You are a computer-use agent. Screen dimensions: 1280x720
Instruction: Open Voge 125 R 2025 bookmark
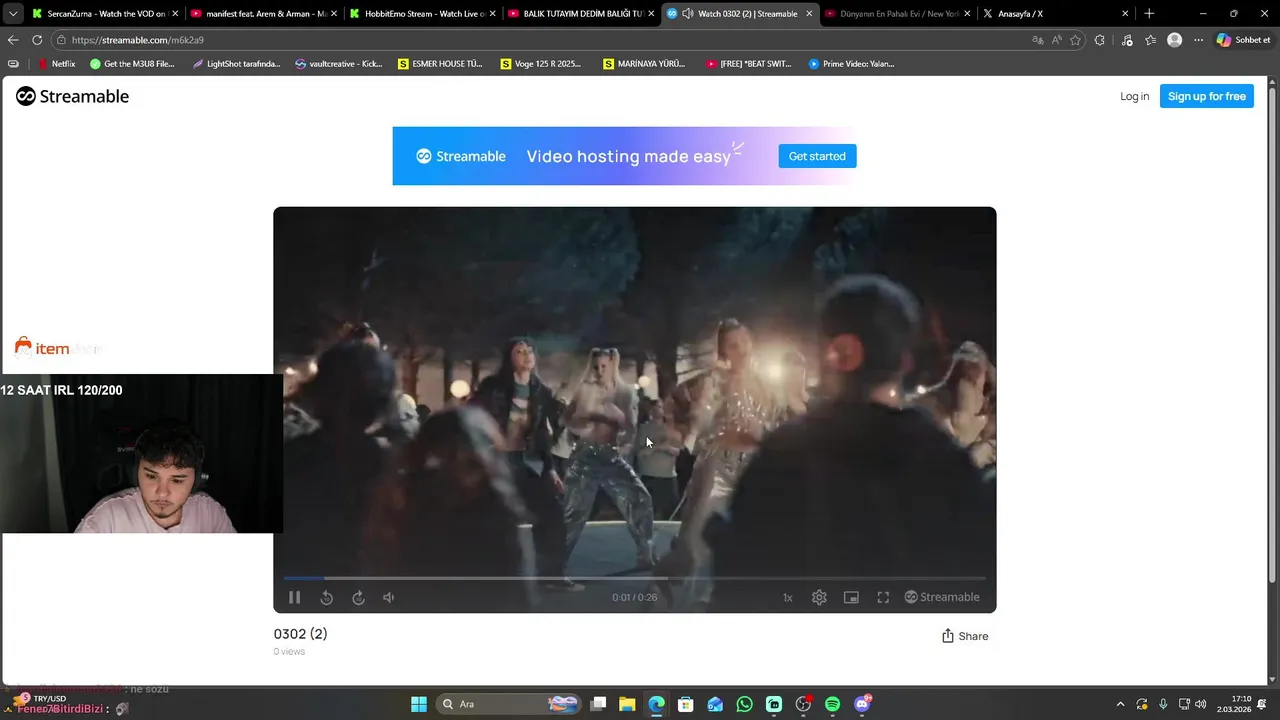(x=541, y=64)
